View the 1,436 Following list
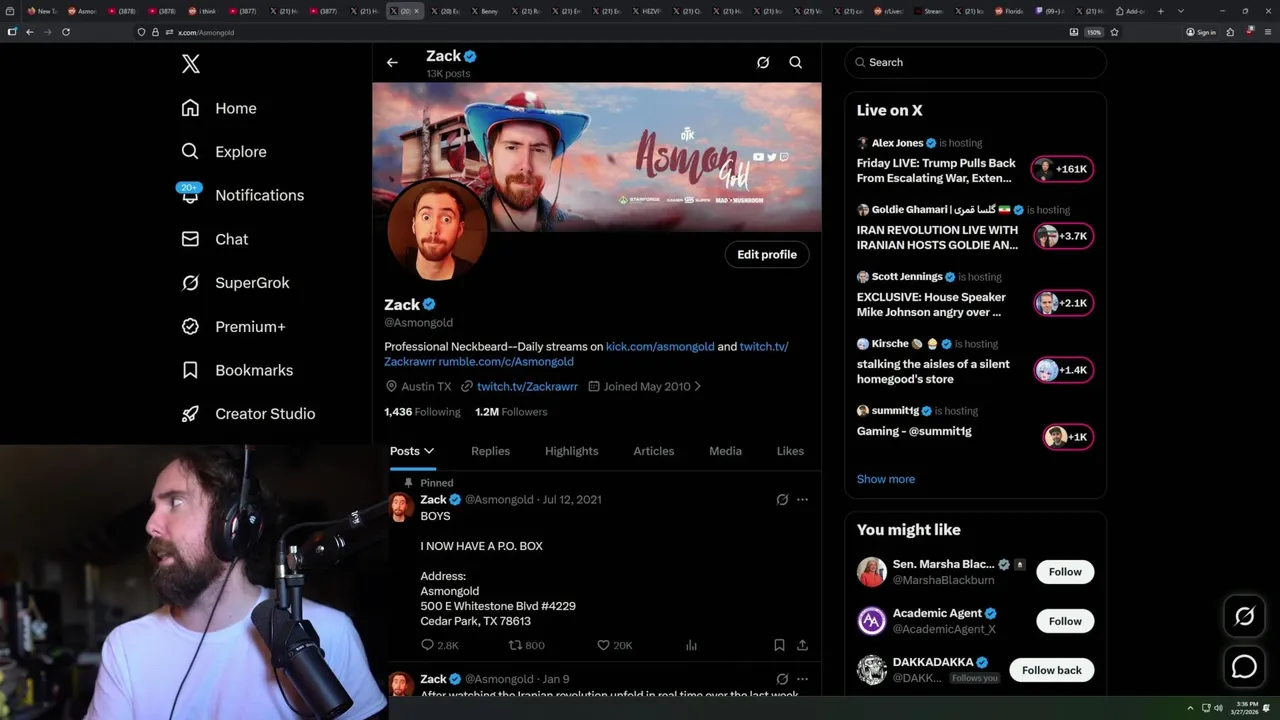The width and height of the screenshot is (1280, 720). point(422,412)
